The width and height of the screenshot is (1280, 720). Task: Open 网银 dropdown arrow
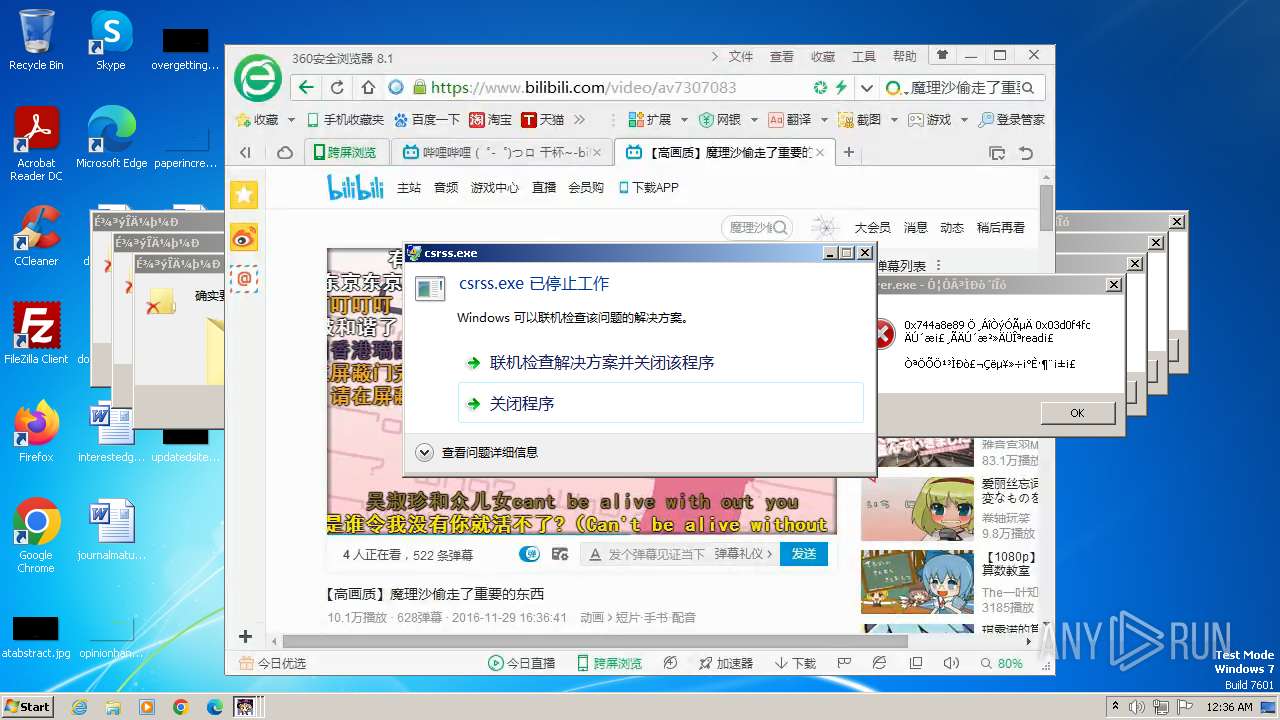pyautogui.click(x=753, y=120)
